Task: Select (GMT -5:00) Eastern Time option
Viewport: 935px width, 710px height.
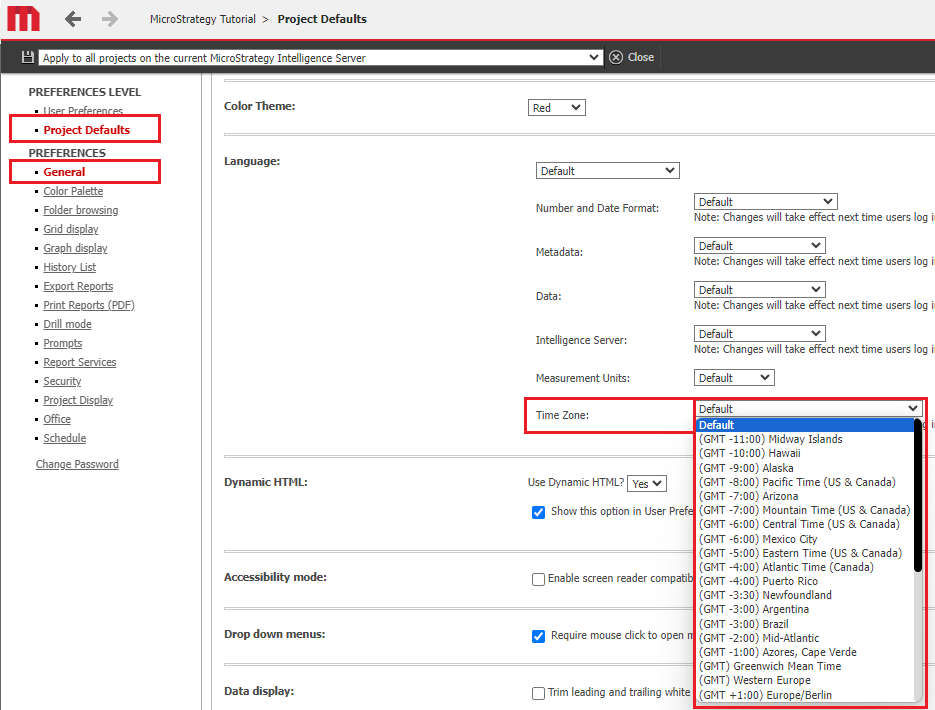Action: (805, 553)
